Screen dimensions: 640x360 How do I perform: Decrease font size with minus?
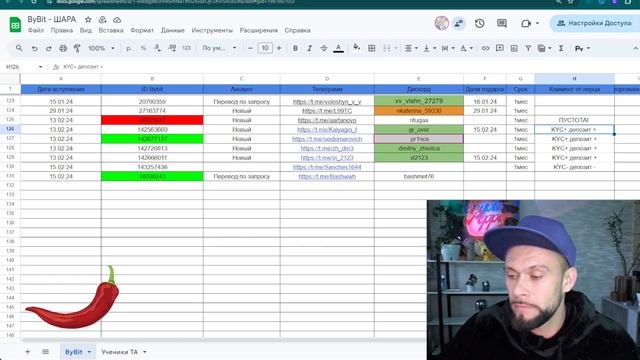pyautogui.click(x=250, y=48)
